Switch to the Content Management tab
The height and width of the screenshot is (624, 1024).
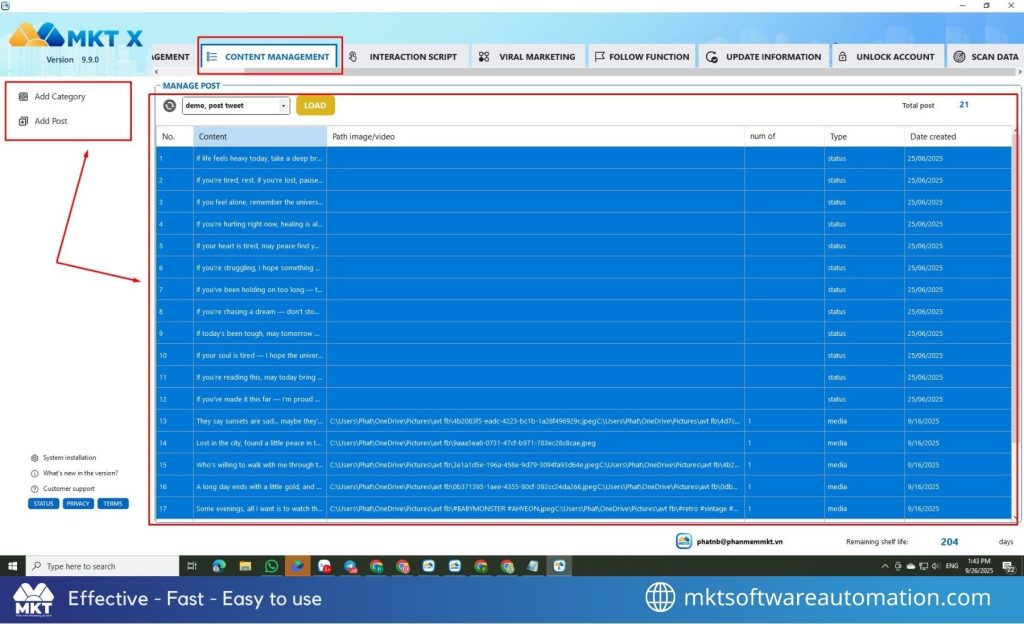tap(270, 56)
